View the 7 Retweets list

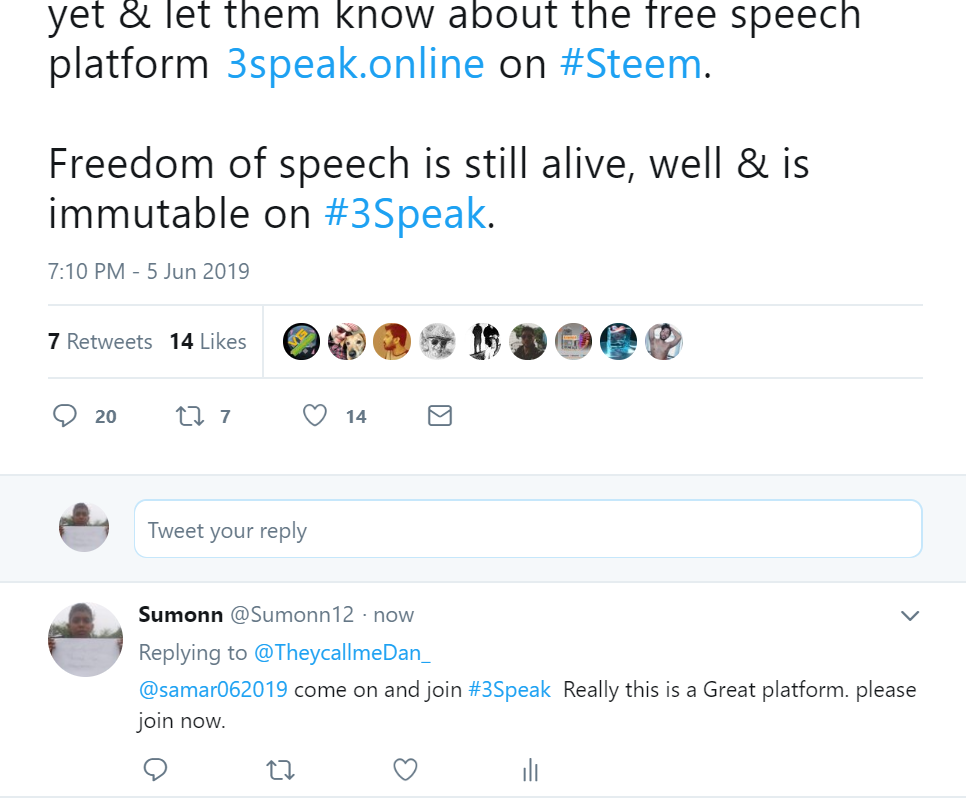click(100, 341)
